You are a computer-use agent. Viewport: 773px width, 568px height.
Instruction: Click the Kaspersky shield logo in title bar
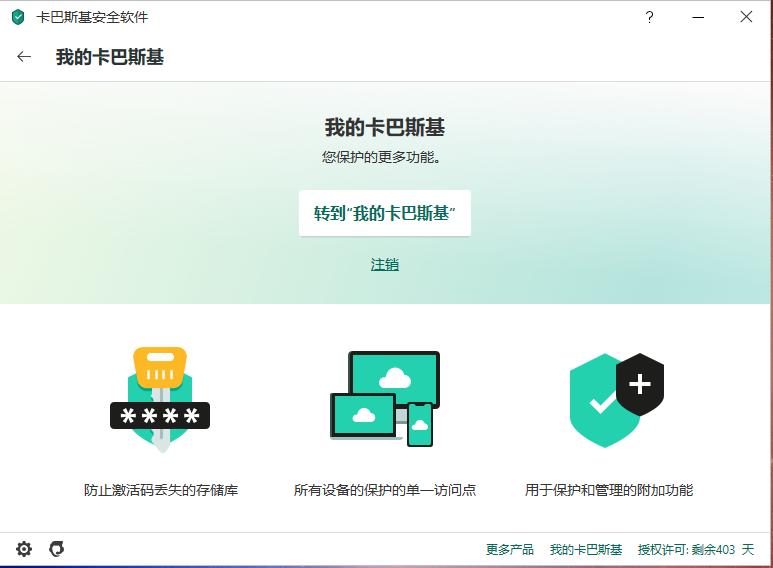[x=18, y=17]
